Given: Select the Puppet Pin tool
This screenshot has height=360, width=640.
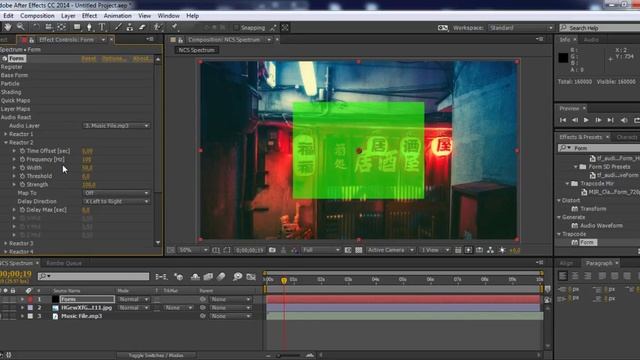Looking at the screenshot, I should pyautogui.click(x=174, y=27).
